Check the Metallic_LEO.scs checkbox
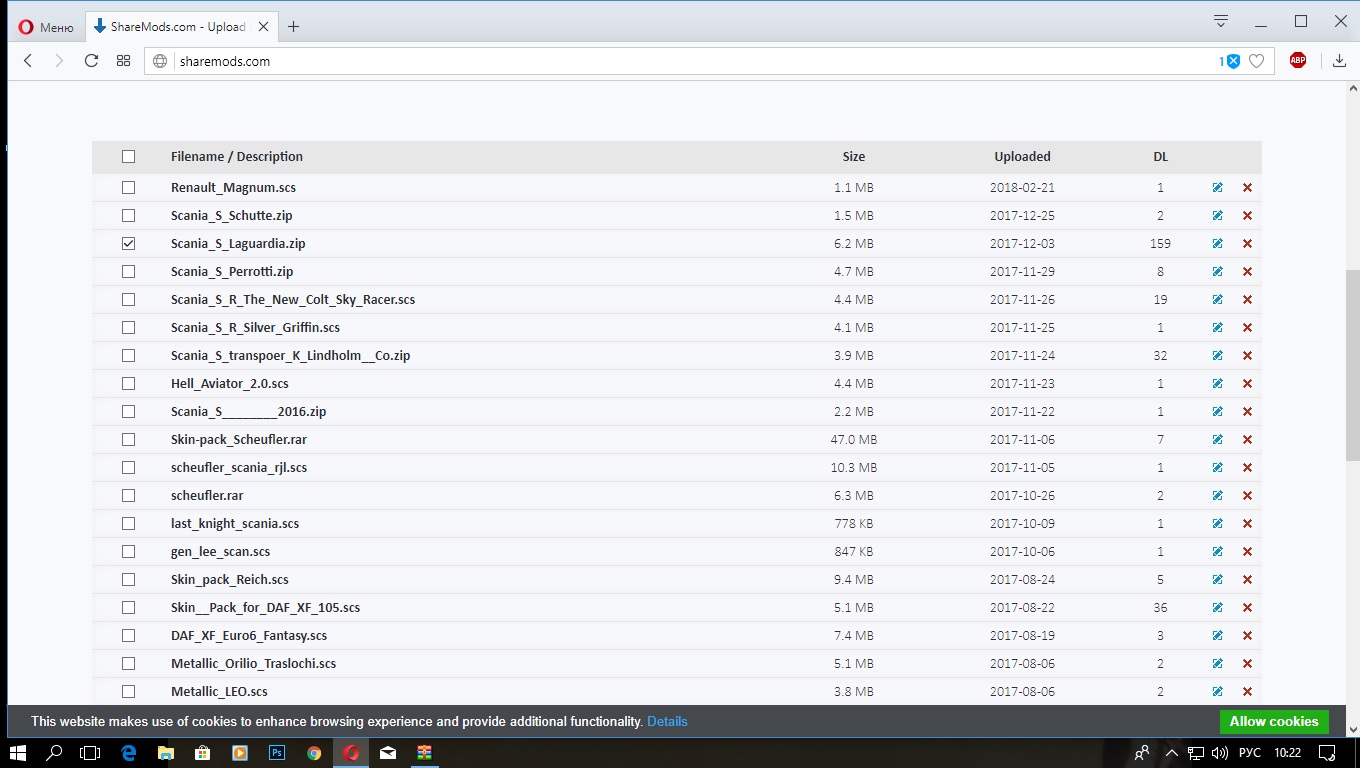The height and width of the screenshot is (768, 1360). 128,692
